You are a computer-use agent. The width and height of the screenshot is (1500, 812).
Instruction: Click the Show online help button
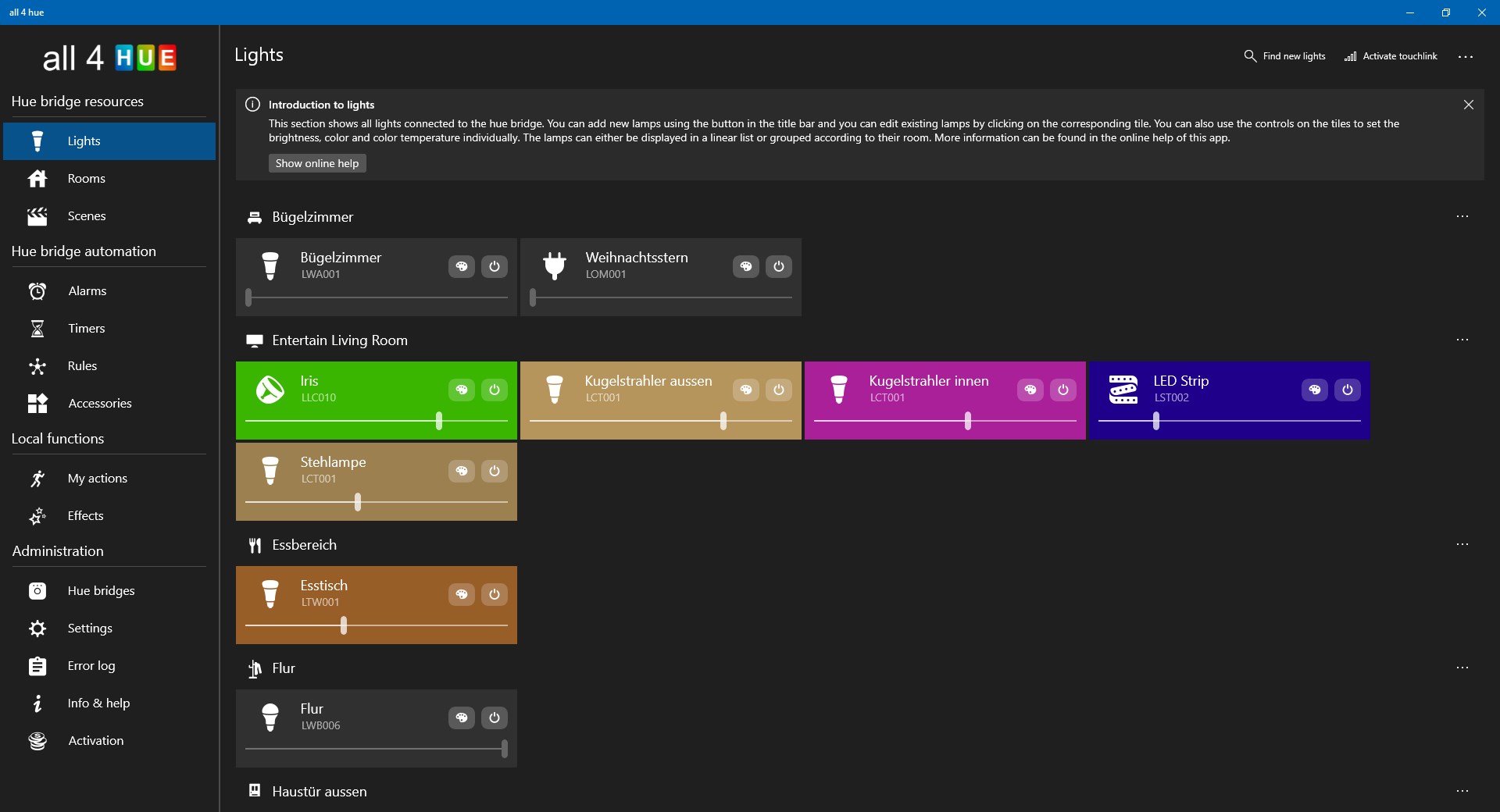[x=316, y=162]
